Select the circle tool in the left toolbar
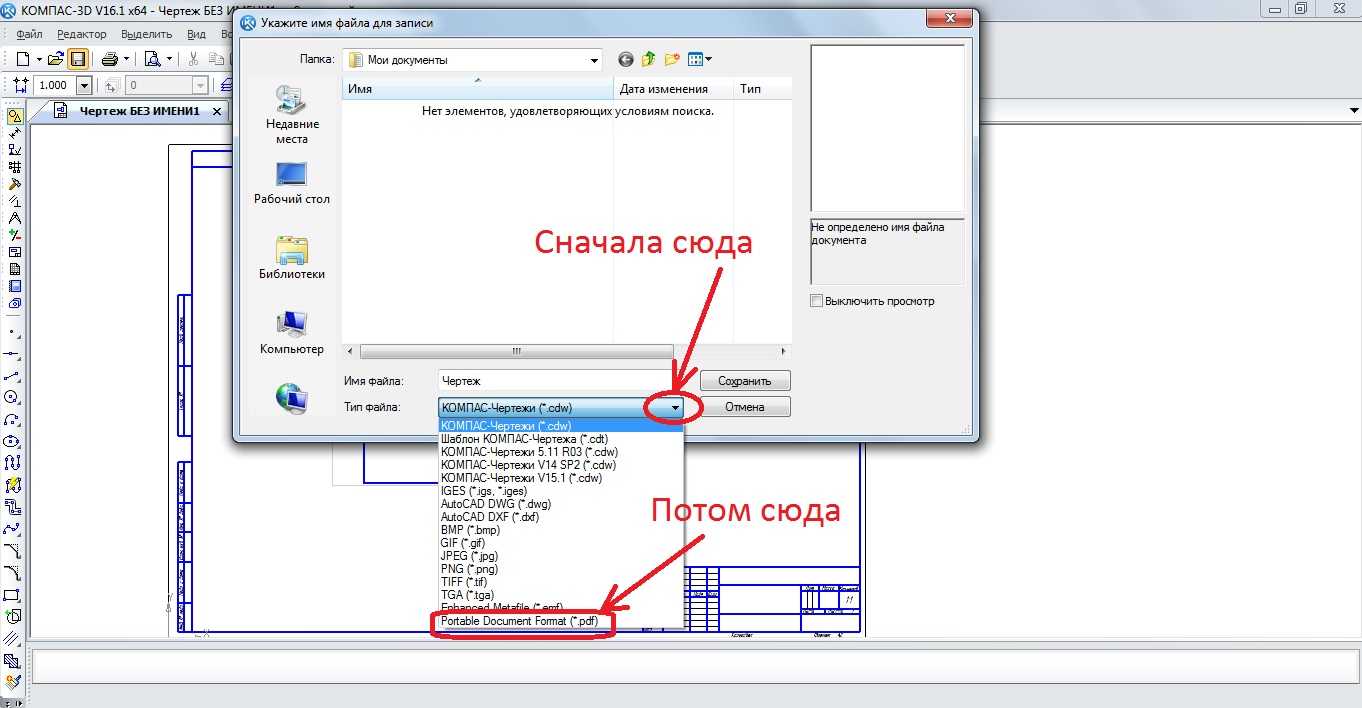Viewport: 1362px width, 708px height. [x=13, y=397]
